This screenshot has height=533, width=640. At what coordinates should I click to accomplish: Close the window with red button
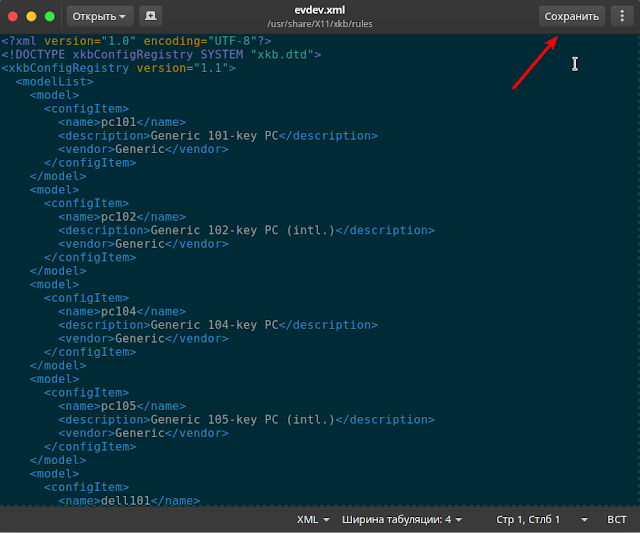(x=13, y=16)
